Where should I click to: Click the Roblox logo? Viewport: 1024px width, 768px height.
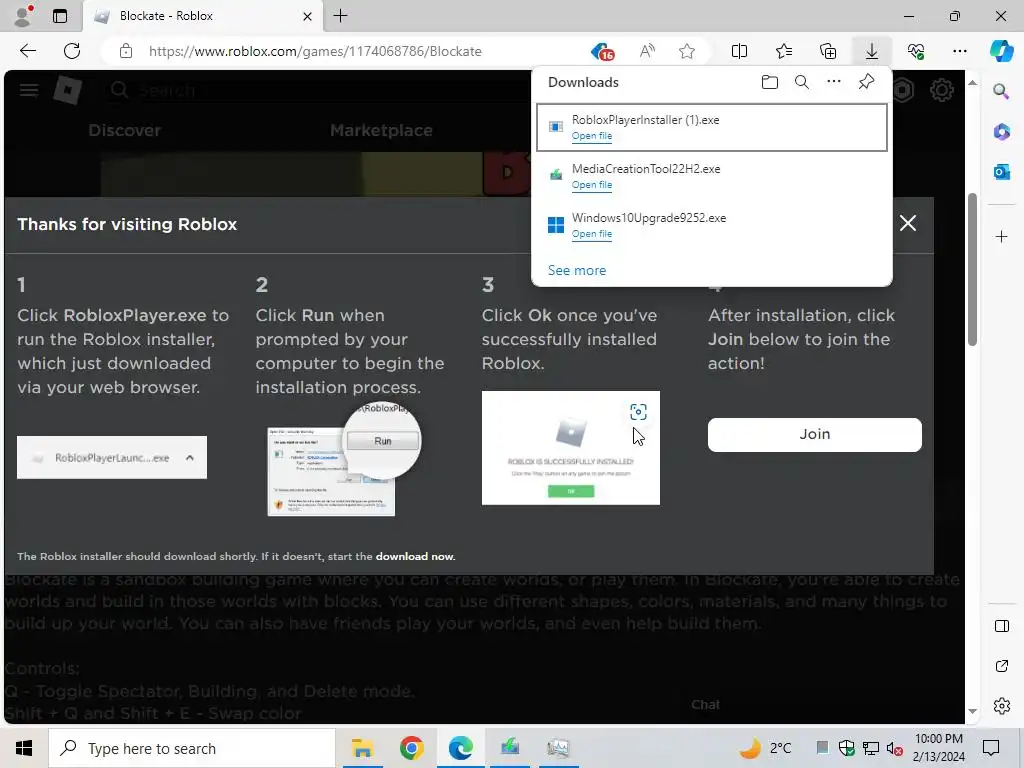68,90
